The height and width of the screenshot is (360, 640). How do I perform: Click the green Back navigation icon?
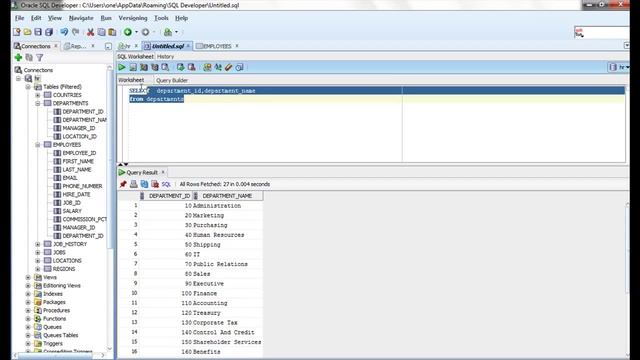click(128, 32)
